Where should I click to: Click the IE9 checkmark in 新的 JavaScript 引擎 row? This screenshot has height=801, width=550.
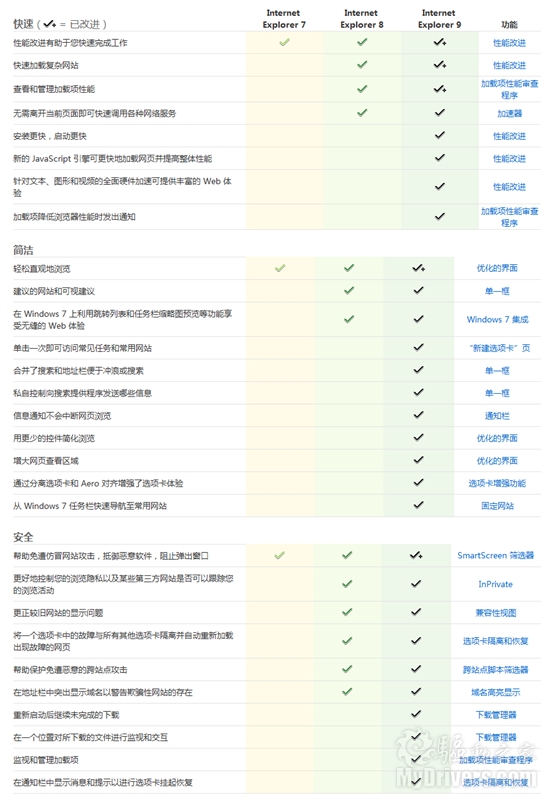(440, 157)
